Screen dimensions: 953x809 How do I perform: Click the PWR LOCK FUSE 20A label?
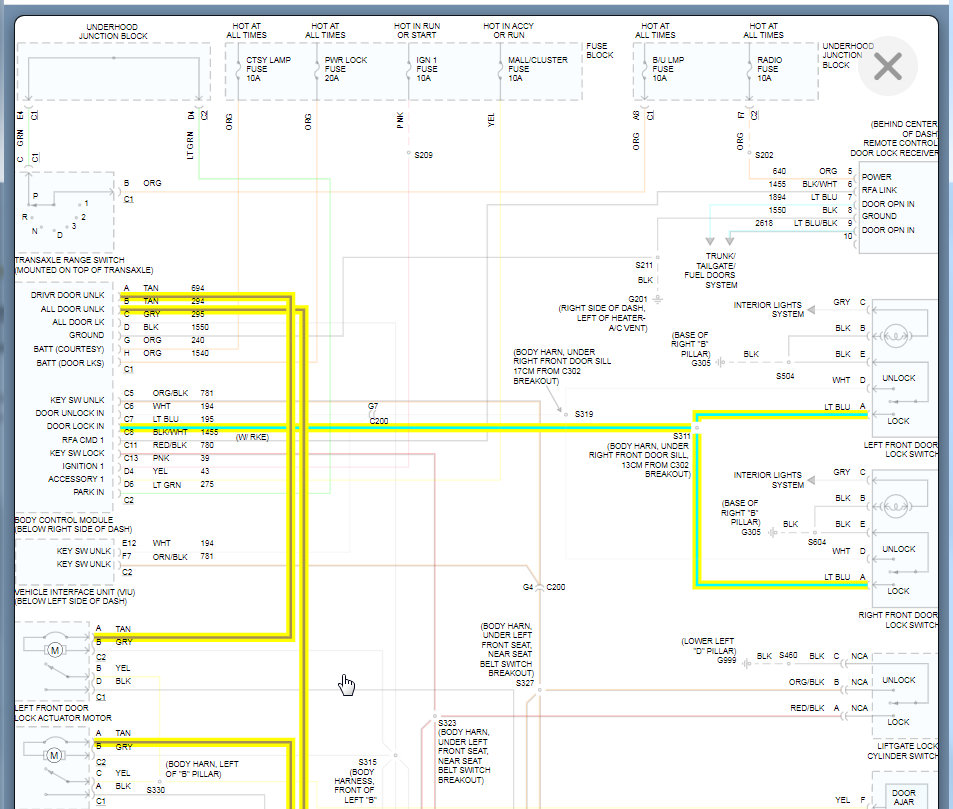345,69
